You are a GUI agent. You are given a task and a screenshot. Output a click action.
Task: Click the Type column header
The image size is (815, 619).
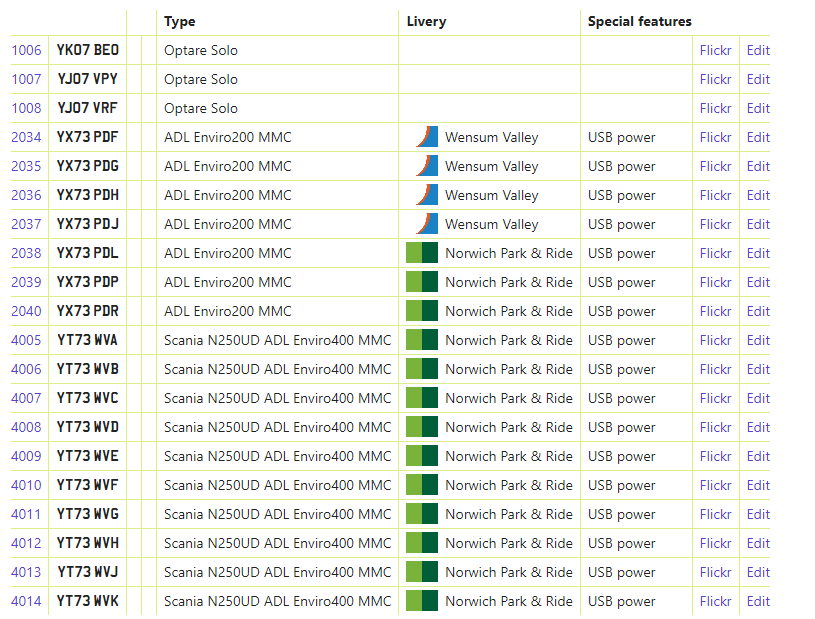pyautogui.click(x=180, y=21)
